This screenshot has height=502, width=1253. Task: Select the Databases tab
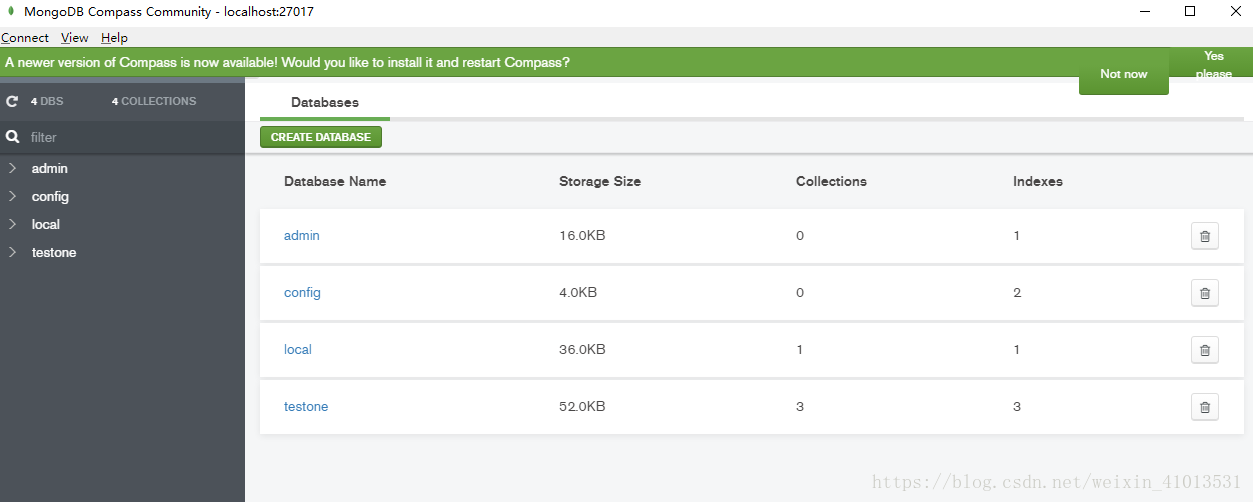point(325,102)
